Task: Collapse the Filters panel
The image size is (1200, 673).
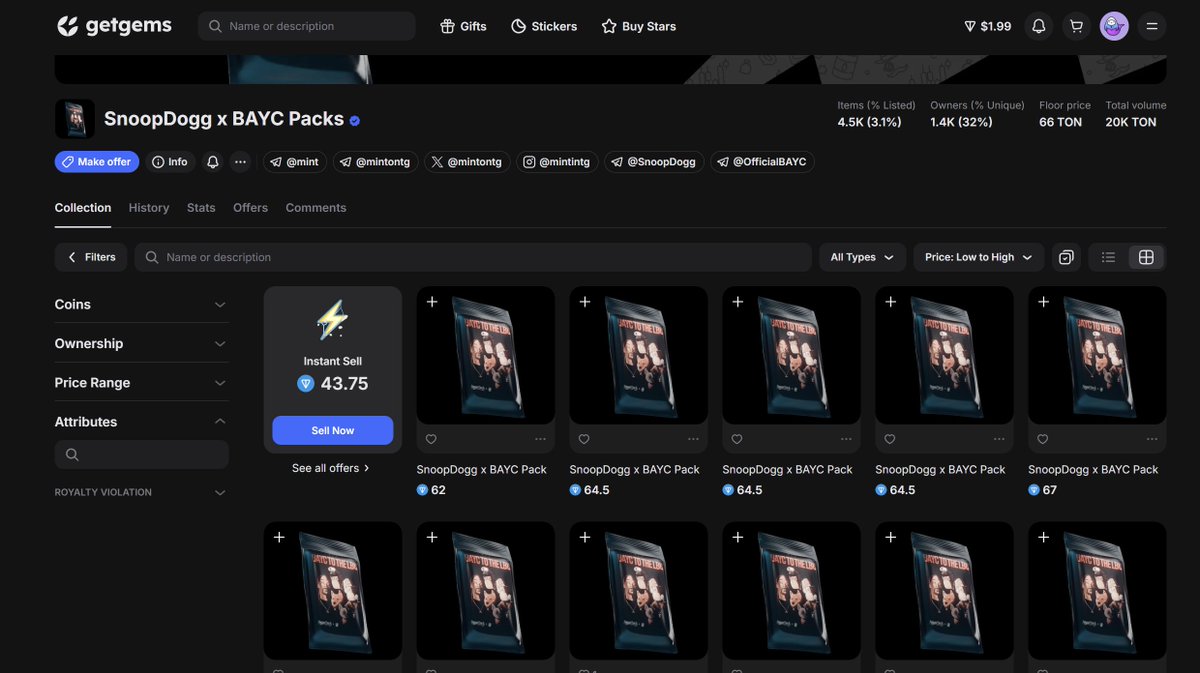Action: click(91, 257)
